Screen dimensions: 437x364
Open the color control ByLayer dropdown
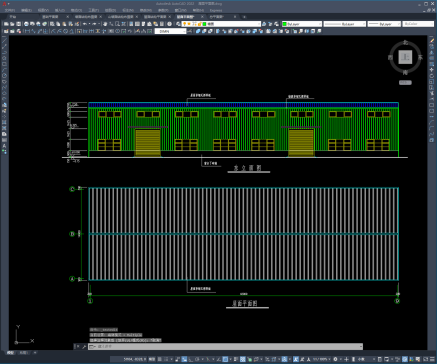pyautogui.click(x=320, y=24)
